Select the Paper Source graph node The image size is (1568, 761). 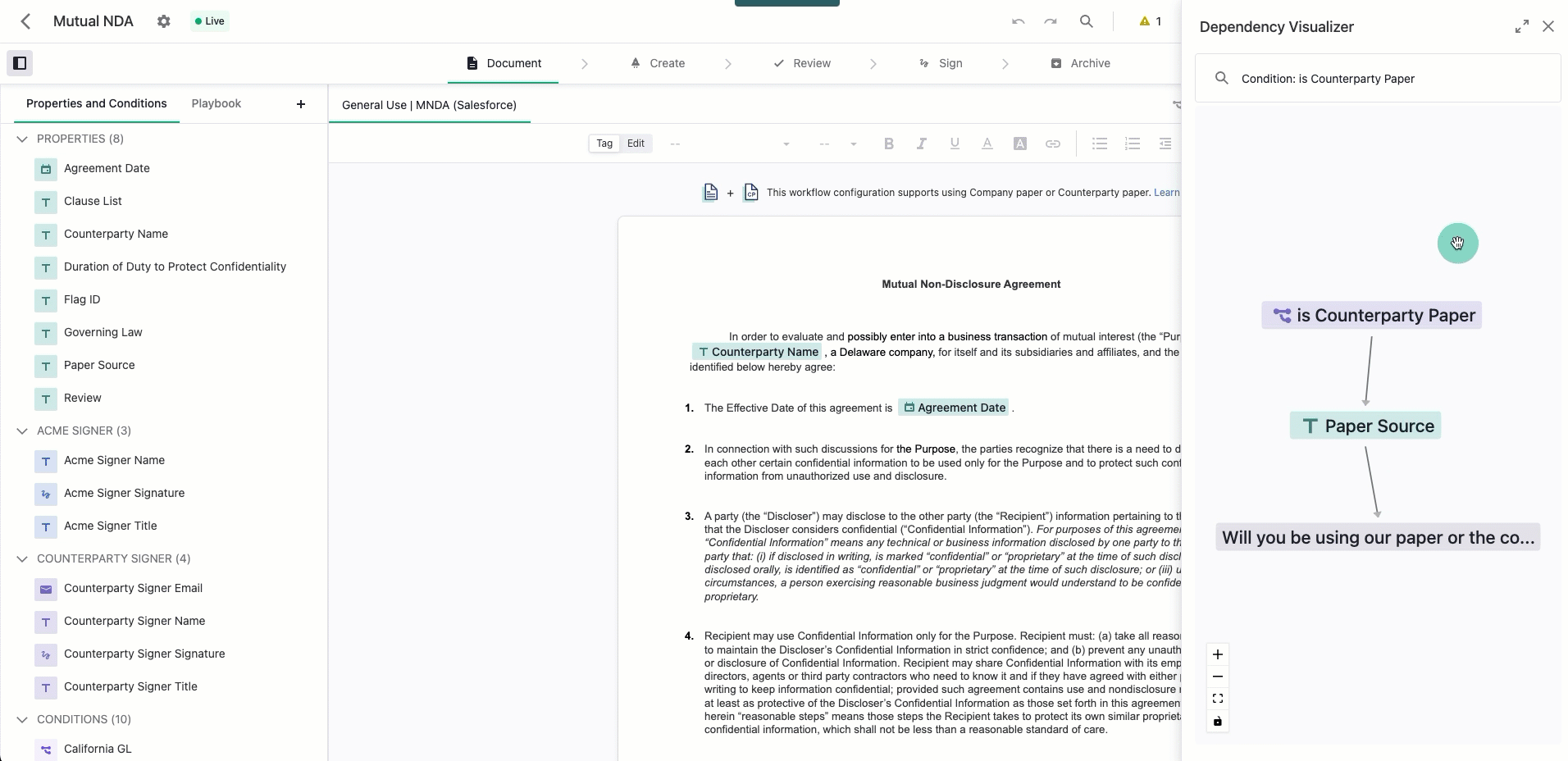(x=1365, y=426)
